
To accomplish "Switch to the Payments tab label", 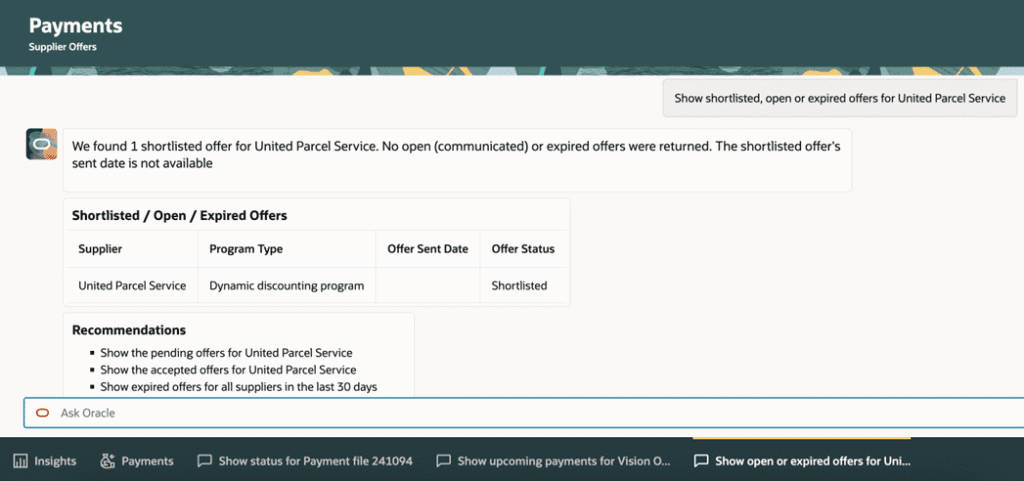I will pos(147,461).
